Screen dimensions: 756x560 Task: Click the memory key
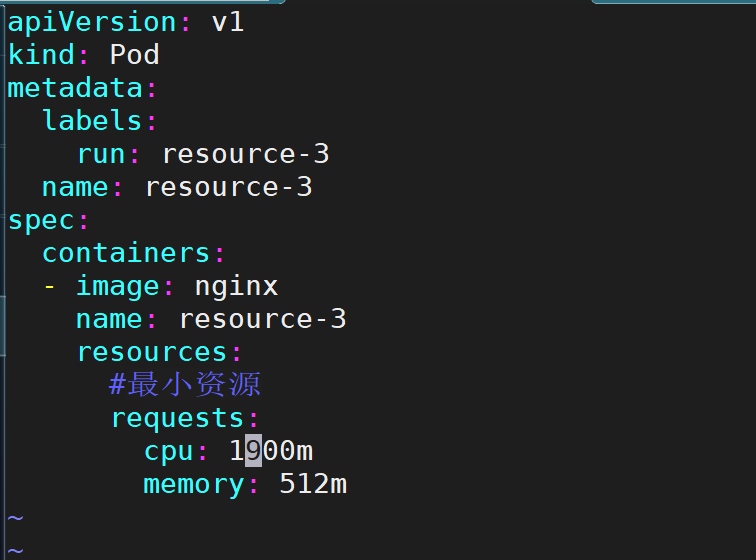(193, 484)
